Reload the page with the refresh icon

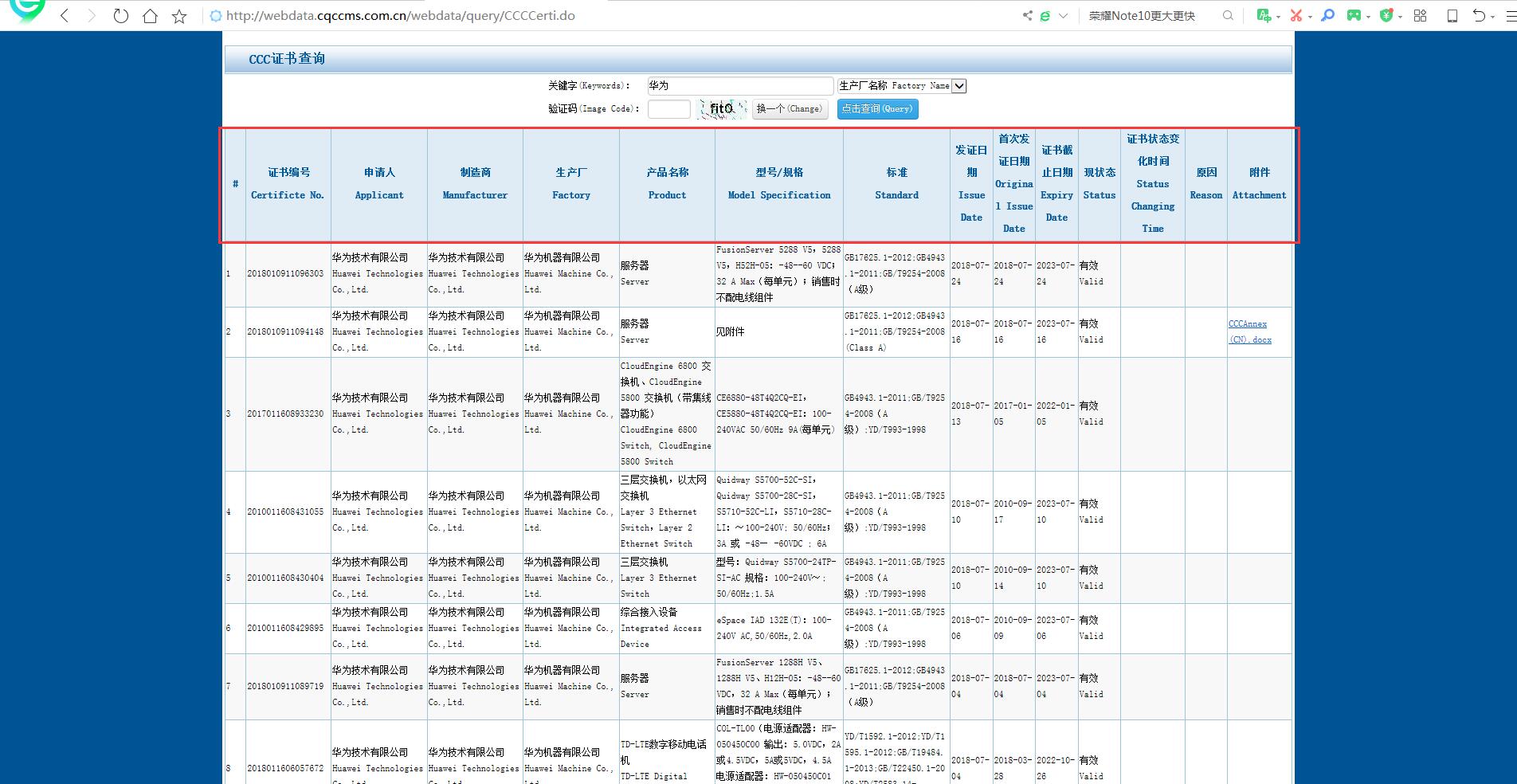point(120,16)
